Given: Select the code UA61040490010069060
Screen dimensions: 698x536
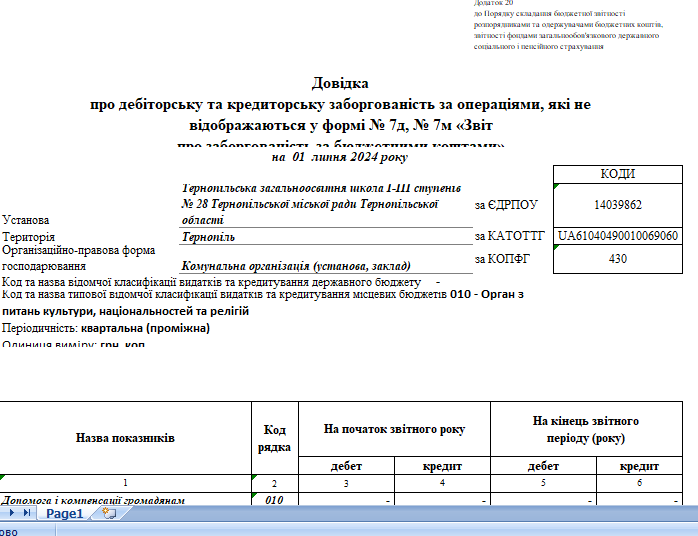Looking at the screenshot, I should tap(617, 236).
